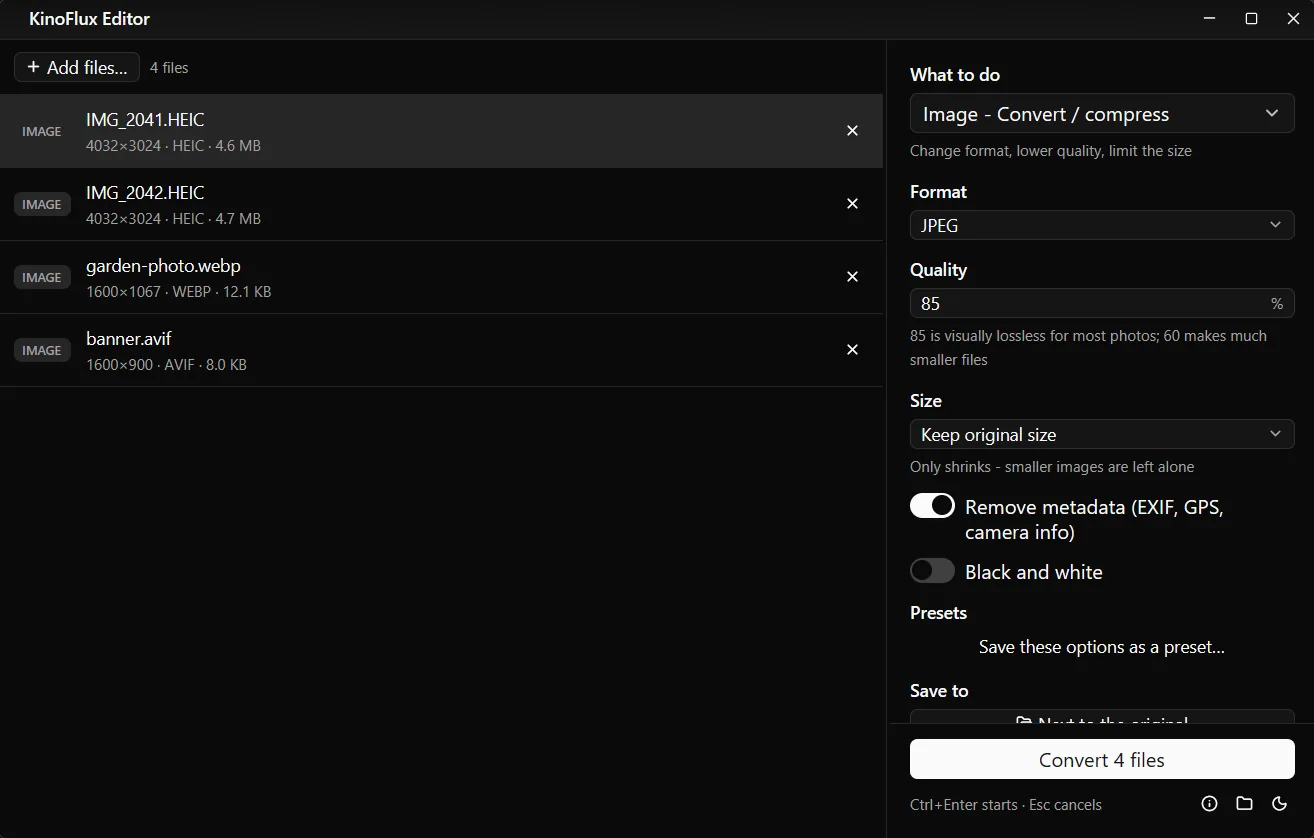
Task: Open the Size dropdown
Action: click(1102, 434)
